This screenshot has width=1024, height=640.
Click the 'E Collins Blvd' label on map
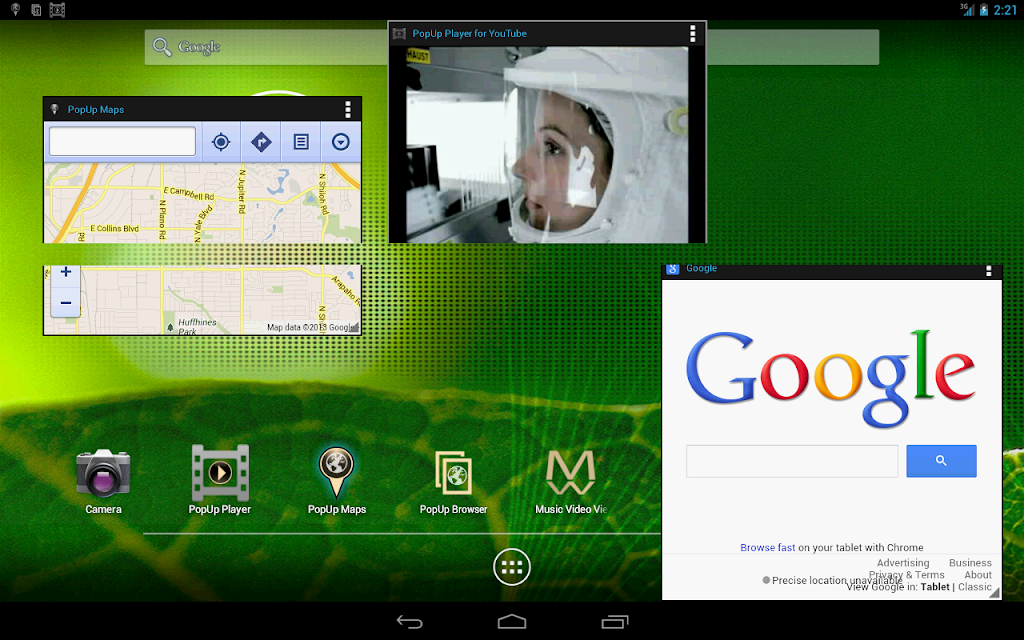114,228
